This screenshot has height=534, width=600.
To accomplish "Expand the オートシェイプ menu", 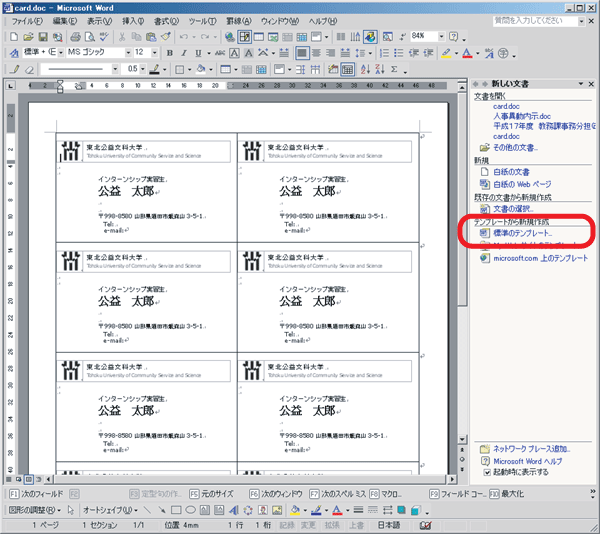I will click(x=111, y=510).
